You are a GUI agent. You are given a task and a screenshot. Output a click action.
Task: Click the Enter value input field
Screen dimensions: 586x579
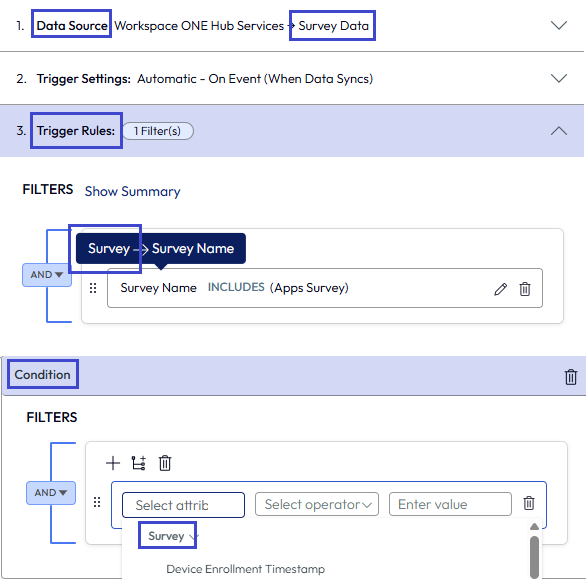(x=450, y=504)
